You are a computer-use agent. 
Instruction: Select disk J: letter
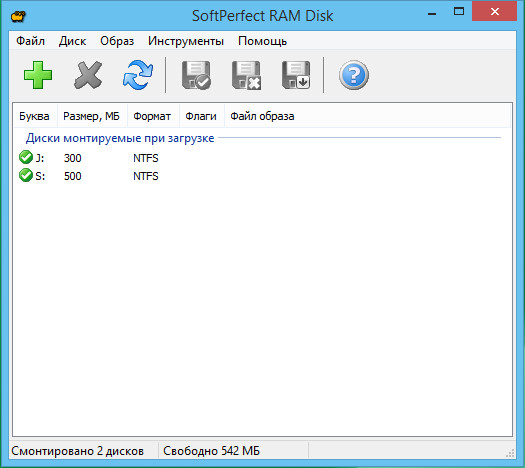(x=40, y=158)
